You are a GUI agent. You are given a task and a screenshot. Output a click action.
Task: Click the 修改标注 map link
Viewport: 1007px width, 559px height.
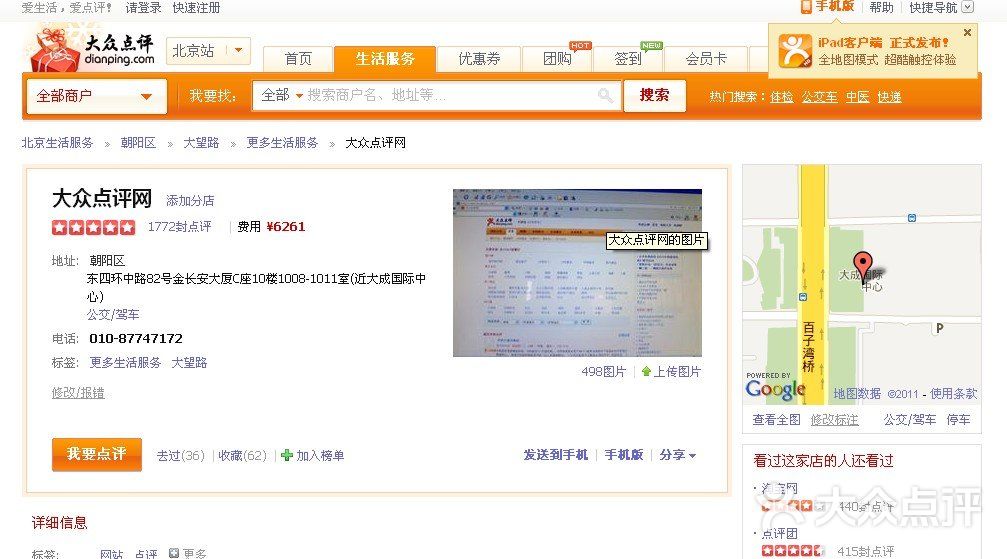click(834, 420)
